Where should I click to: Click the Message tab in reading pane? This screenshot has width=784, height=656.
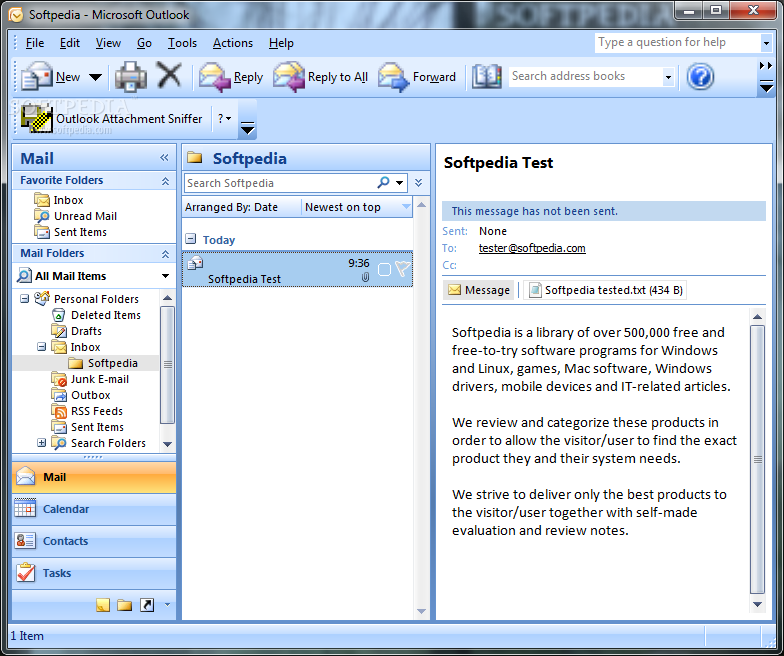click(x=478, y=290)
